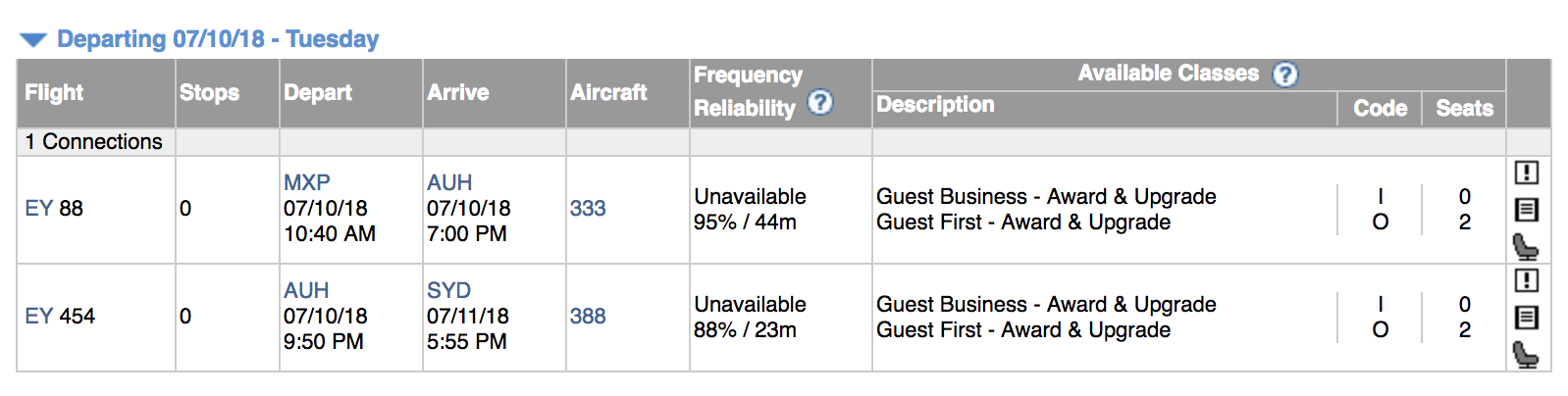Open the EY airline link for flight 454
Screen dimensions: 1568x396
tap(38, 316)
